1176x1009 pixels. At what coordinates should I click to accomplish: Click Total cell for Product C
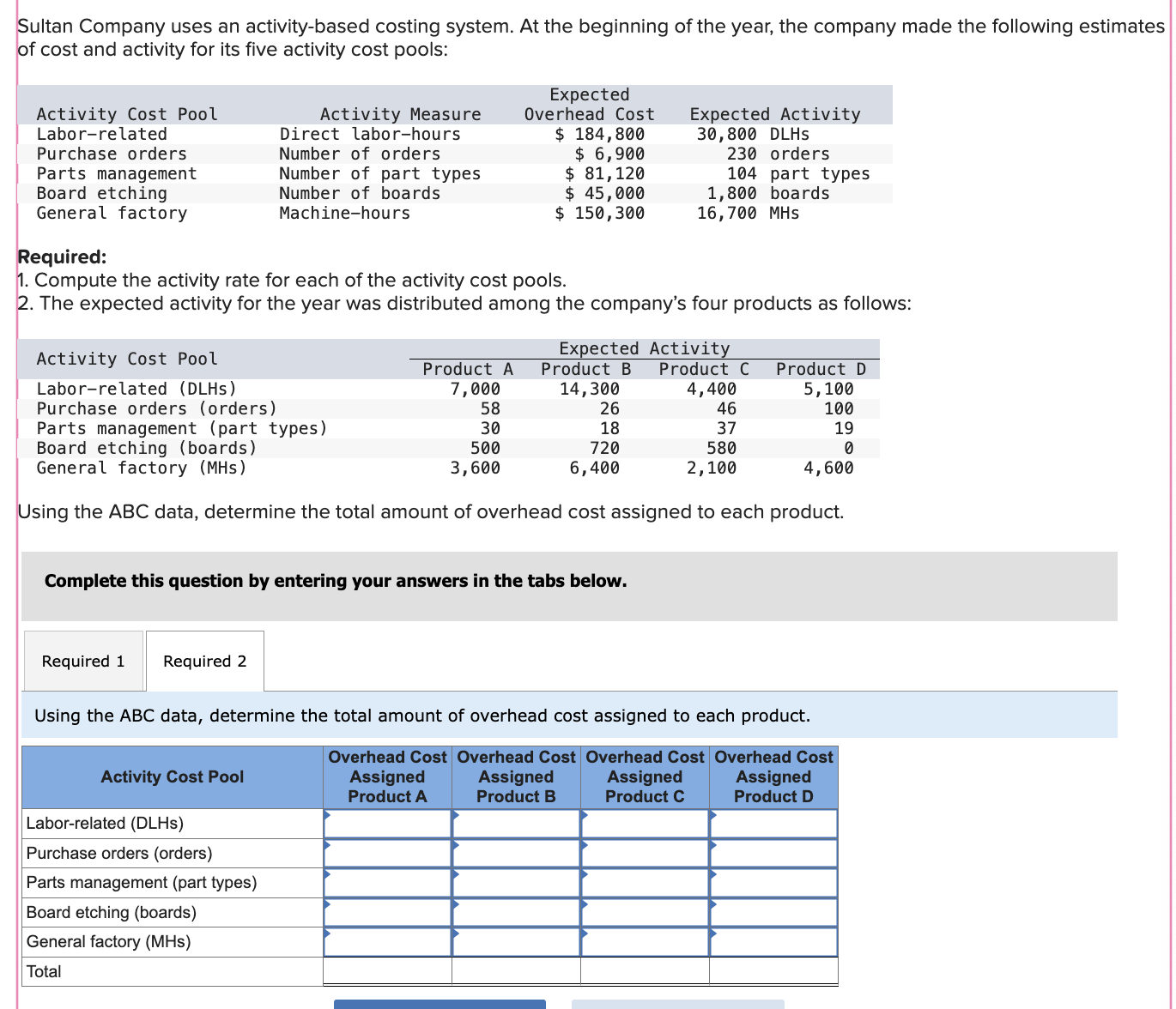(x=645, y=971)
